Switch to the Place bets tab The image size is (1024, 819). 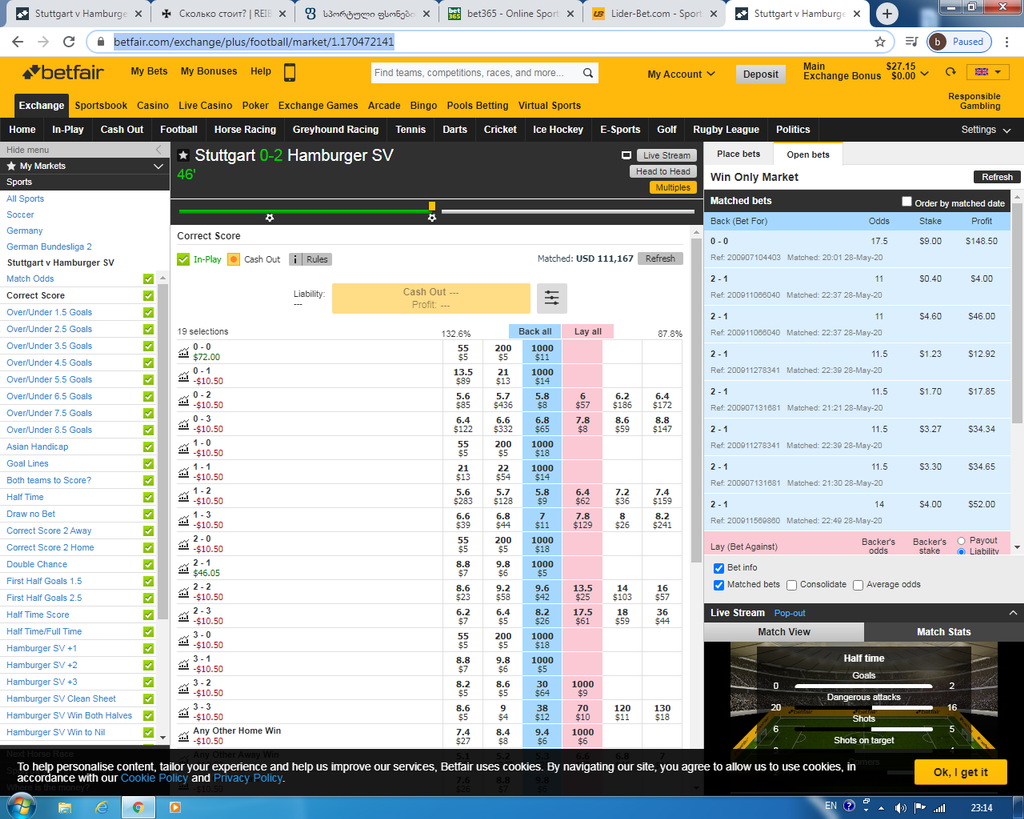tap(739, 154)
